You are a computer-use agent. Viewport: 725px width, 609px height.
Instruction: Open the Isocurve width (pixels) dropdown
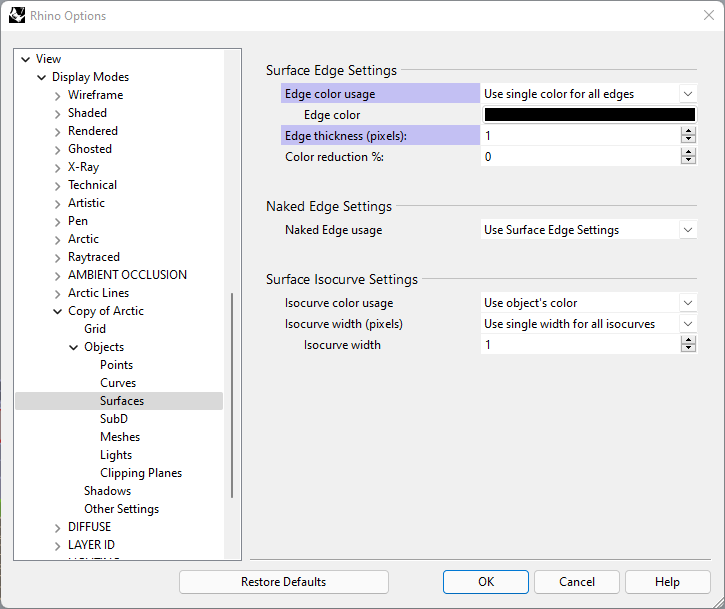(x=588, y=324)
